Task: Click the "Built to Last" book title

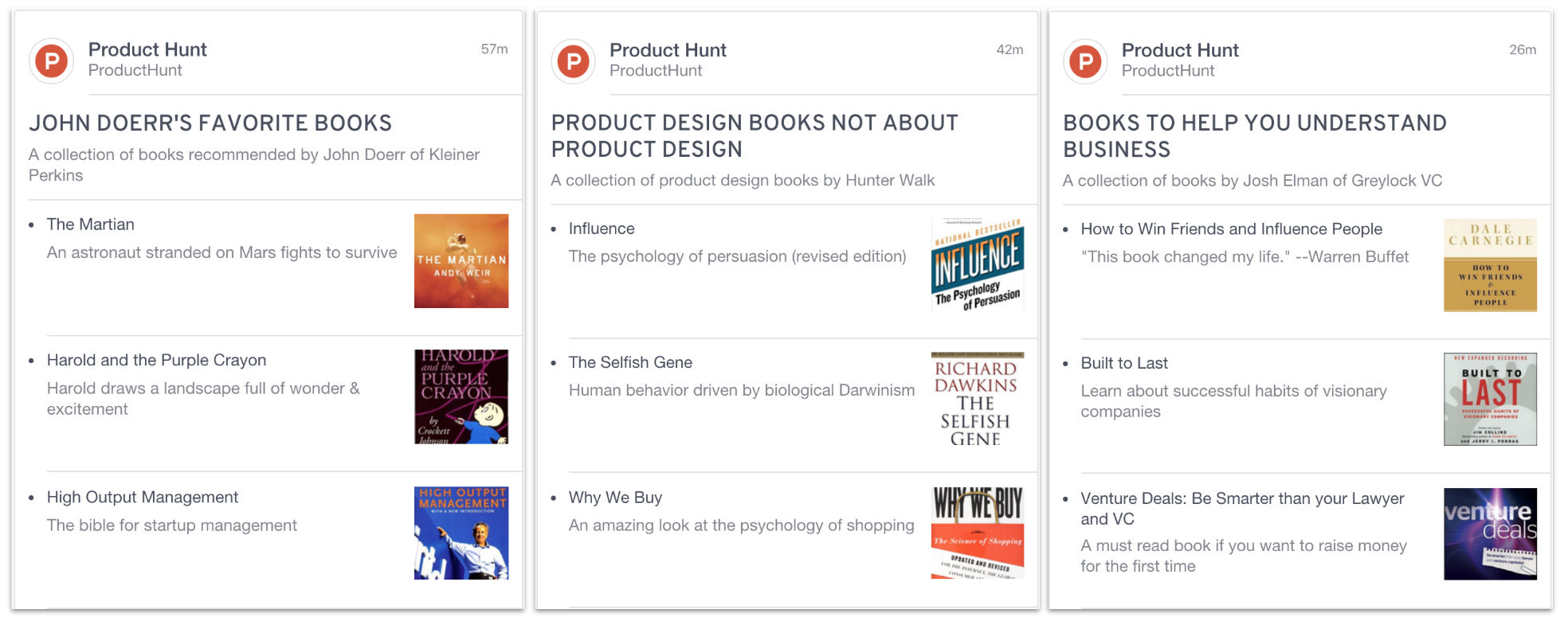Action: pos(1123,364)
